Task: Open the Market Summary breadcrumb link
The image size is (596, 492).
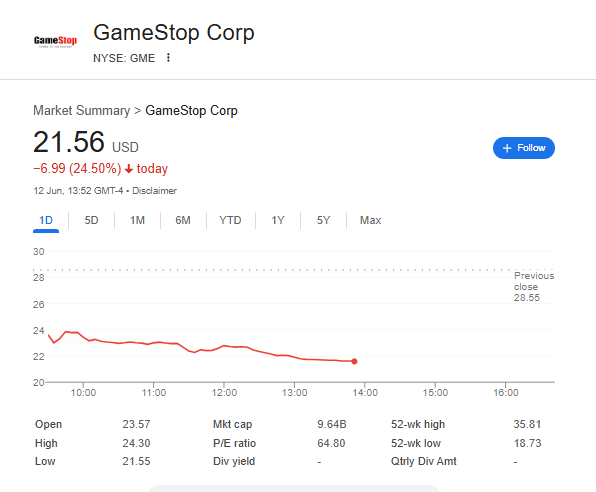Action: (81, 111)
